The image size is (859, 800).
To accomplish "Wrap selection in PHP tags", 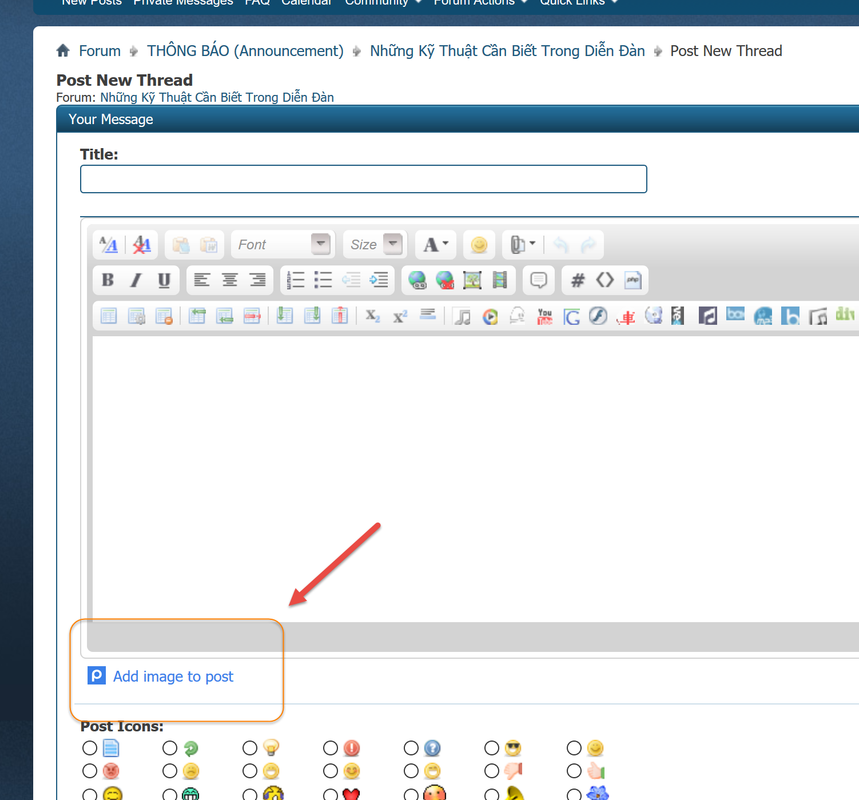I will click(633, 280).
